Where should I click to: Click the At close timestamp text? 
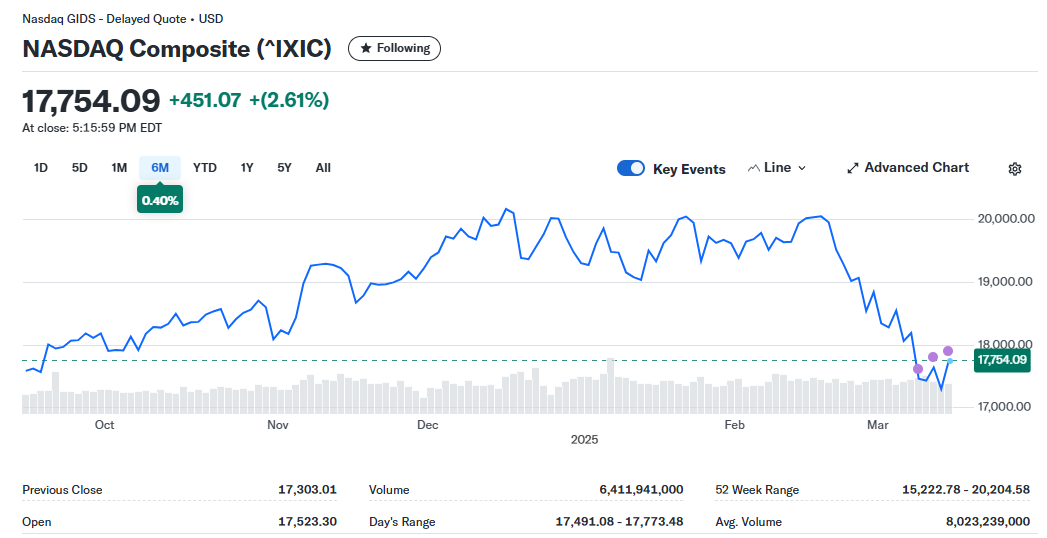[x=92, y=128]
